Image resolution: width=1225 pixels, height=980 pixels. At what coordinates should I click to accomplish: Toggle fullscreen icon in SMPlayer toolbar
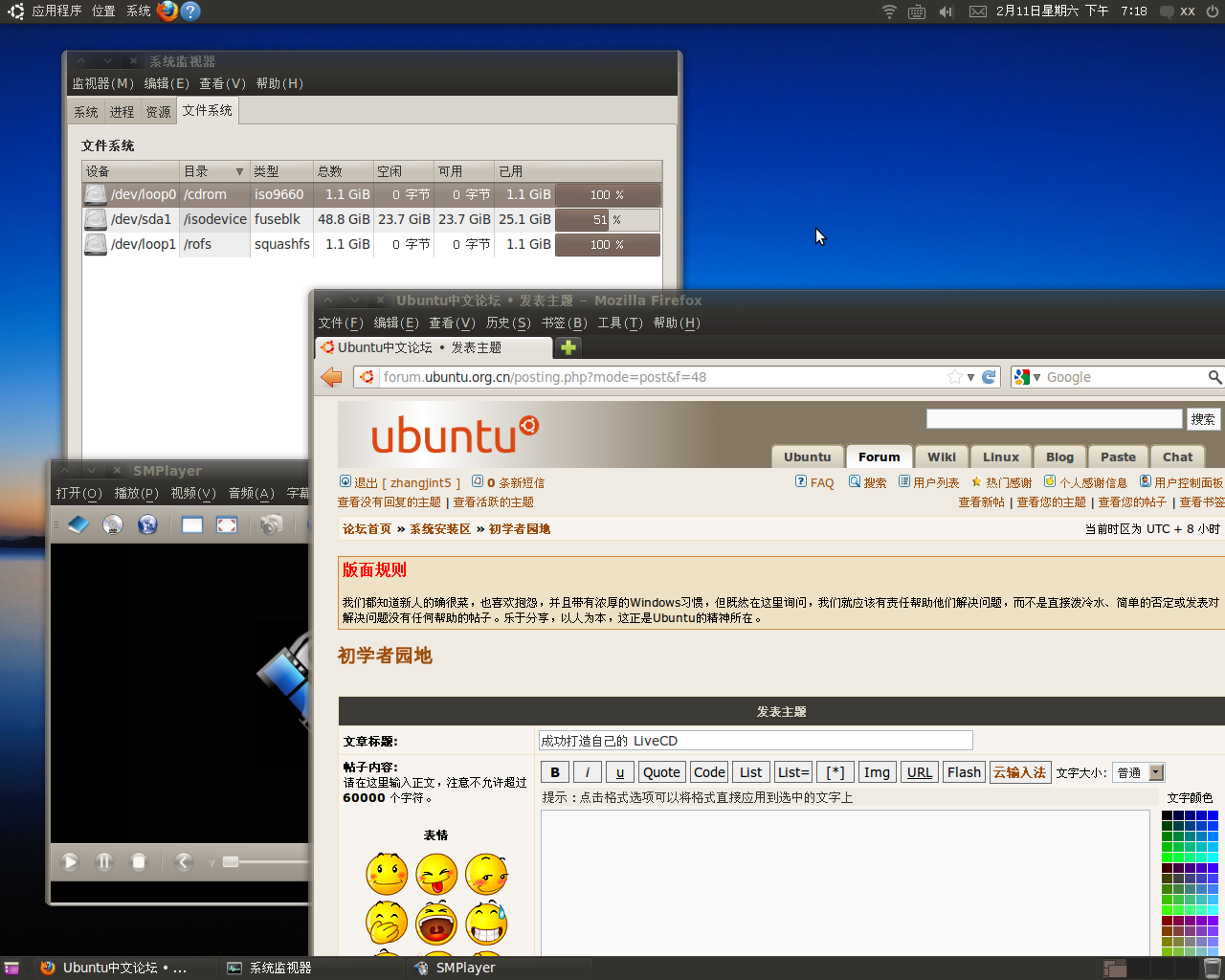[x=227, y=524]
